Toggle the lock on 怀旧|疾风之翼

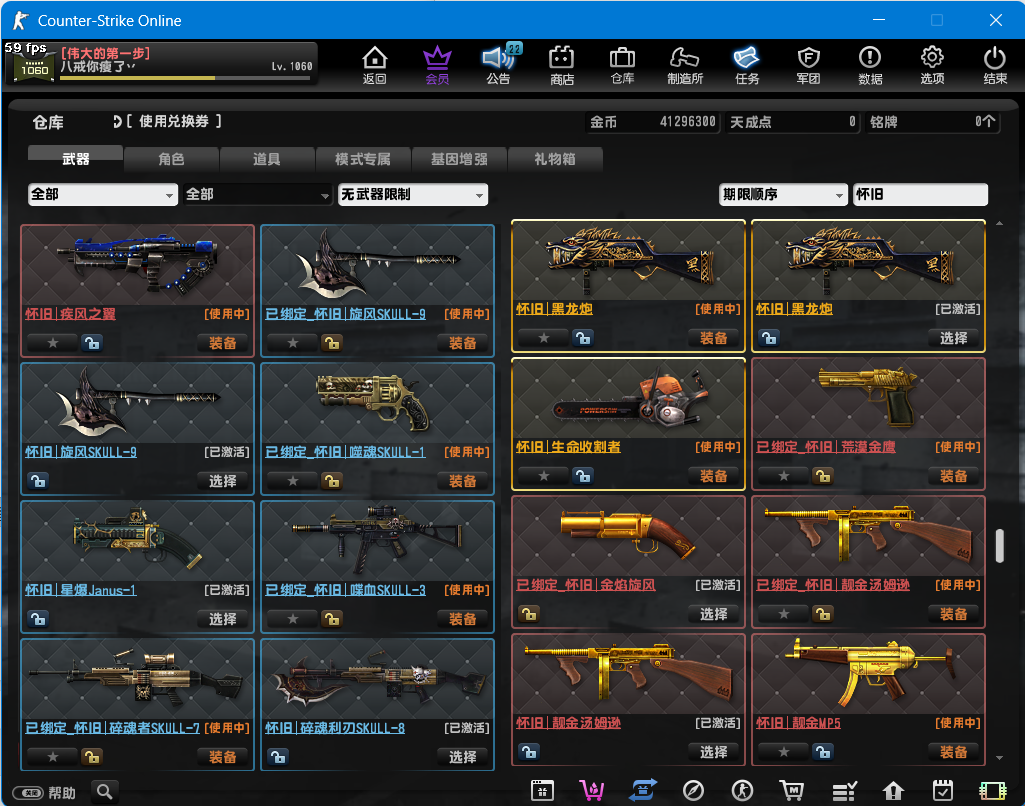[x=92, y=343]
